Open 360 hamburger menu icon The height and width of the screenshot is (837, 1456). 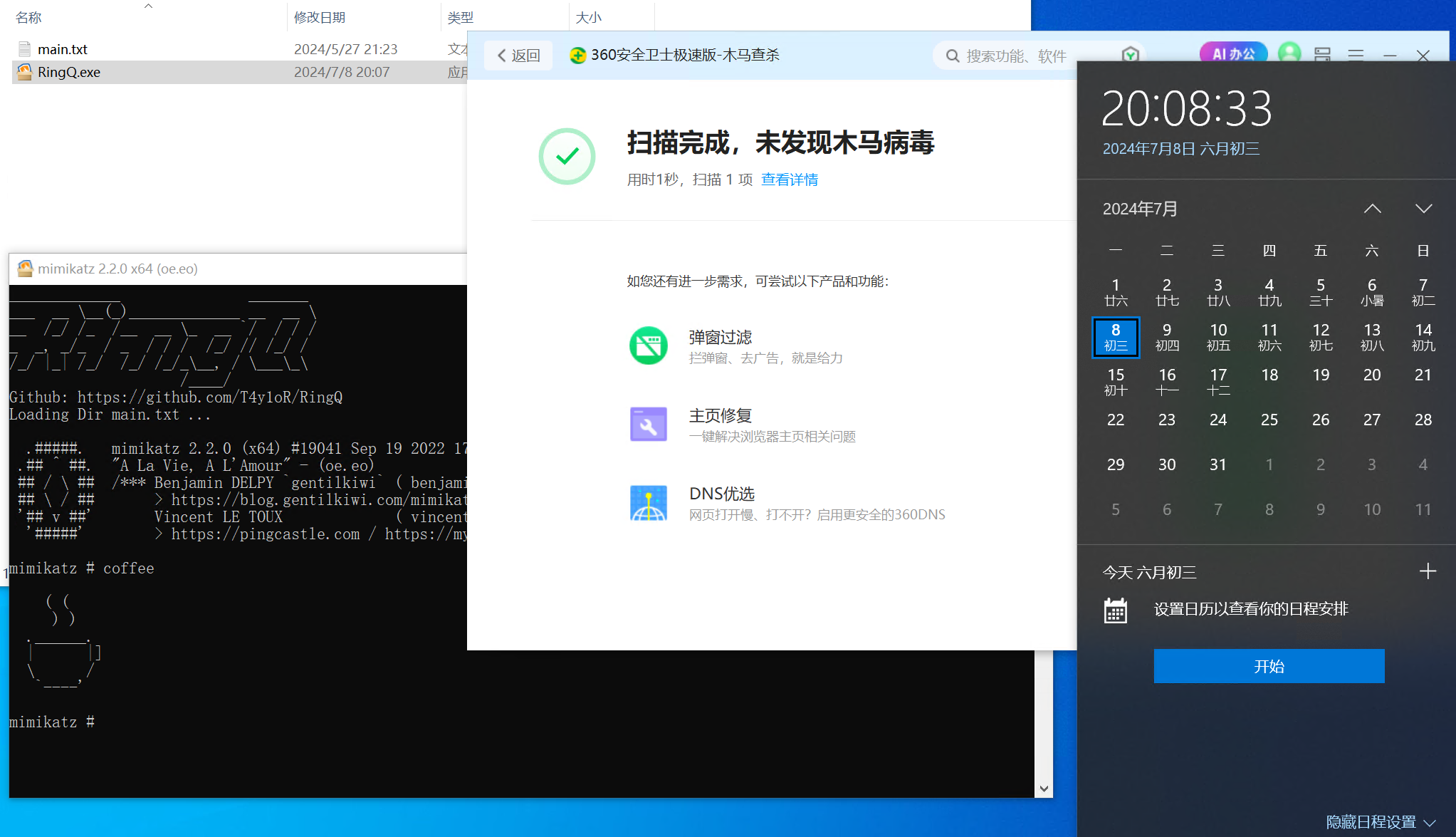(1356, 55)
